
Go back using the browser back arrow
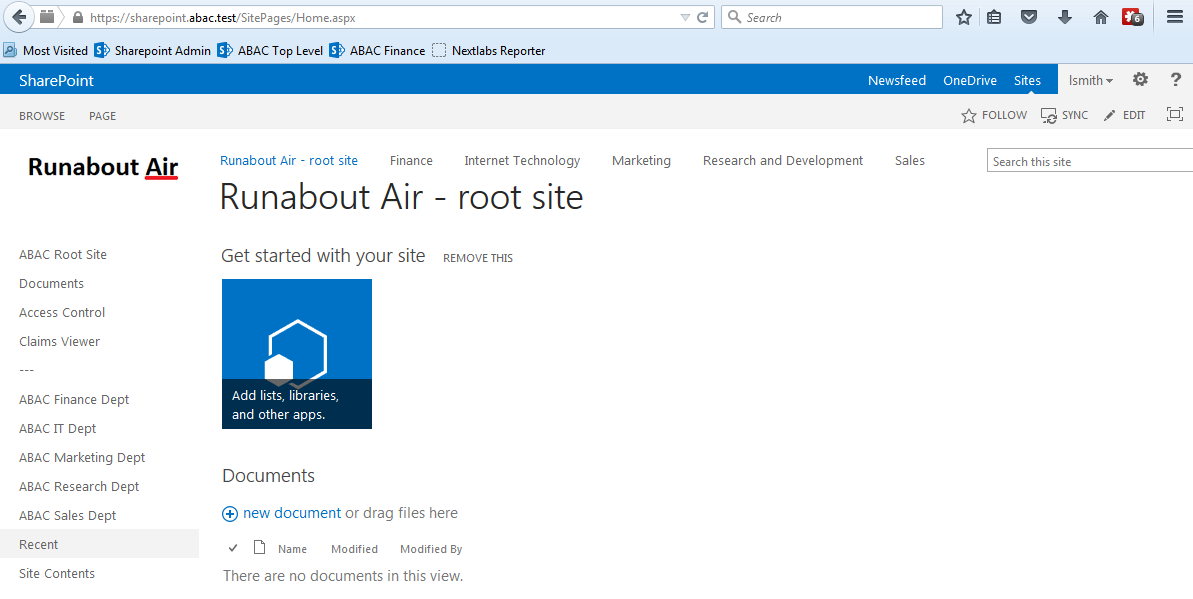(x=19, y=17)
